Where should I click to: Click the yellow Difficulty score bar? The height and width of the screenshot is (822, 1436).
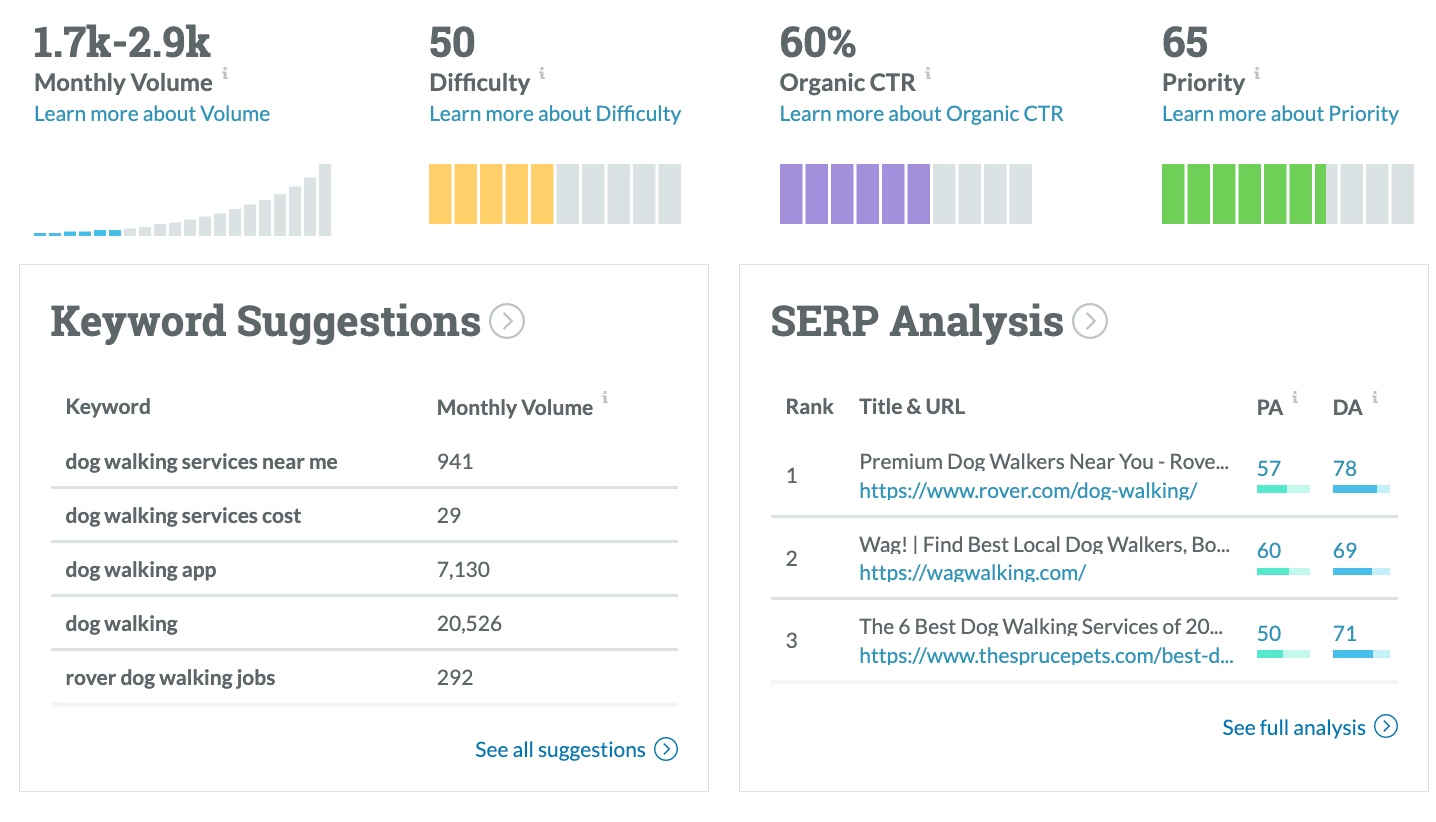click(x=491, y=194)
